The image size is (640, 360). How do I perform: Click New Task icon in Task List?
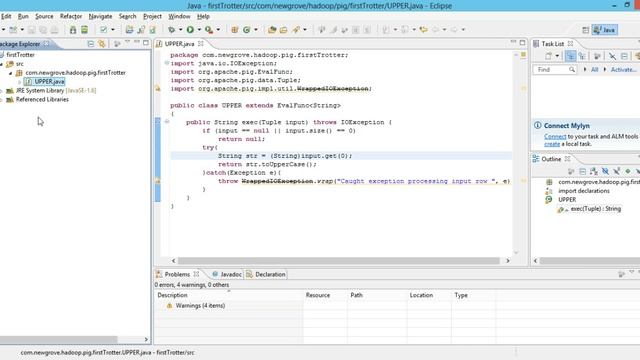[549, 56]
